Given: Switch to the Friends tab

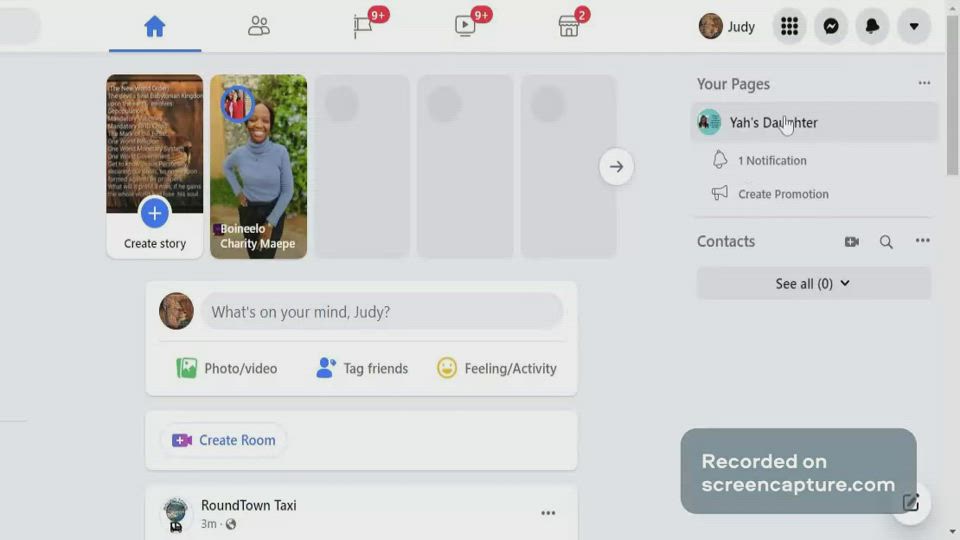Looking at the screenshot, I should pyautogui.click(x=259, y=27).
